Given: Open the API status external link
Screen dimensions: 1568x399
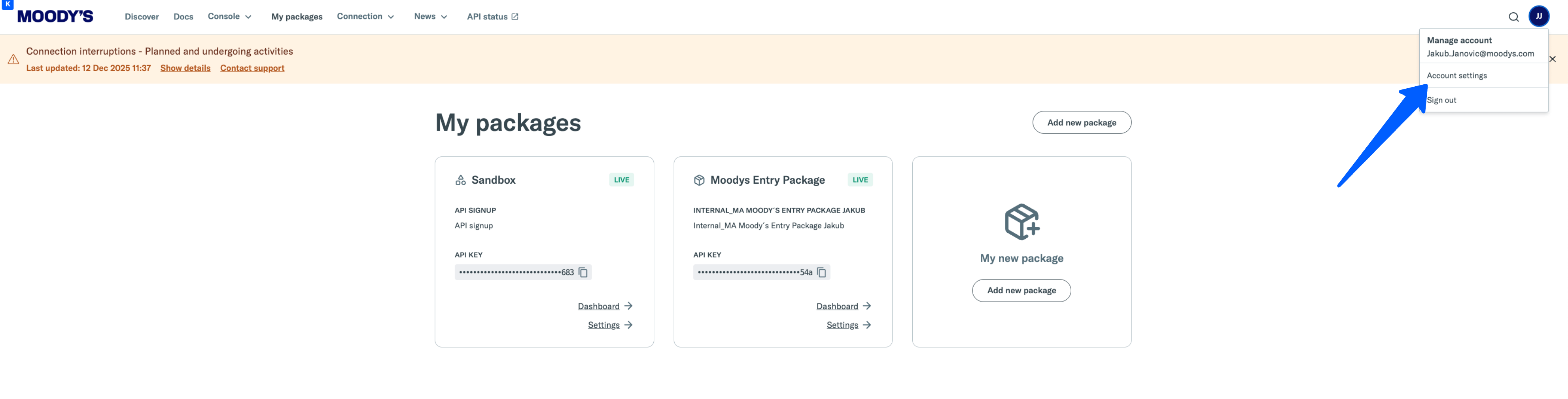Looking at the screenshot, I should 492,17.
